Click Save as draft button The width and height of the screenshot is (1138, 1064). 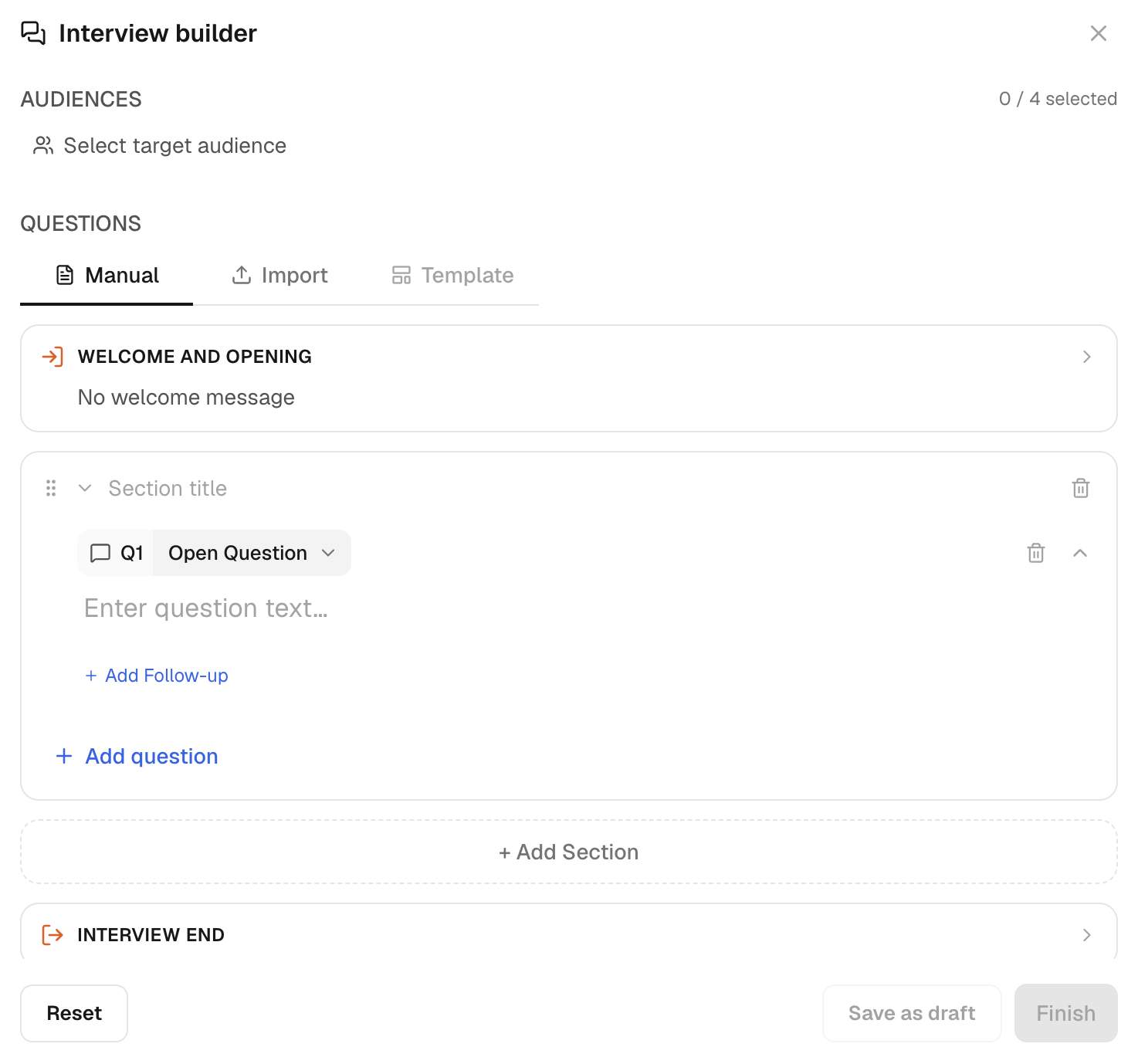pyautogui.click(x=912, y=1013)
